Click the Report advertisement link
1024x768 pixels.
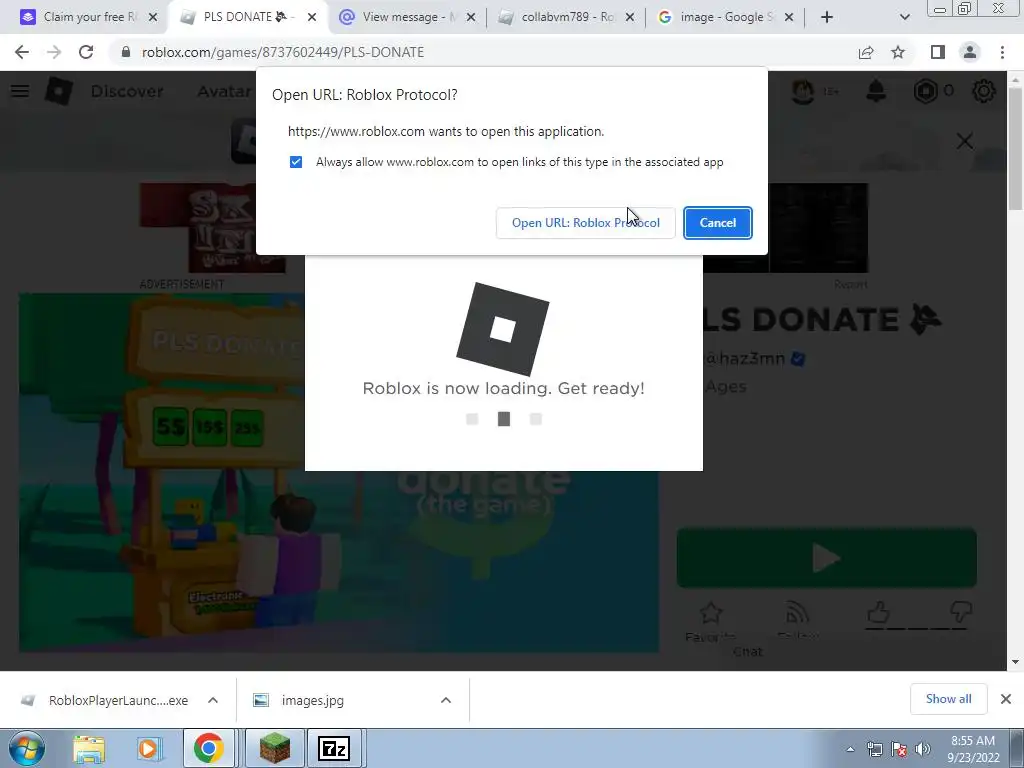tap(850, 284)
